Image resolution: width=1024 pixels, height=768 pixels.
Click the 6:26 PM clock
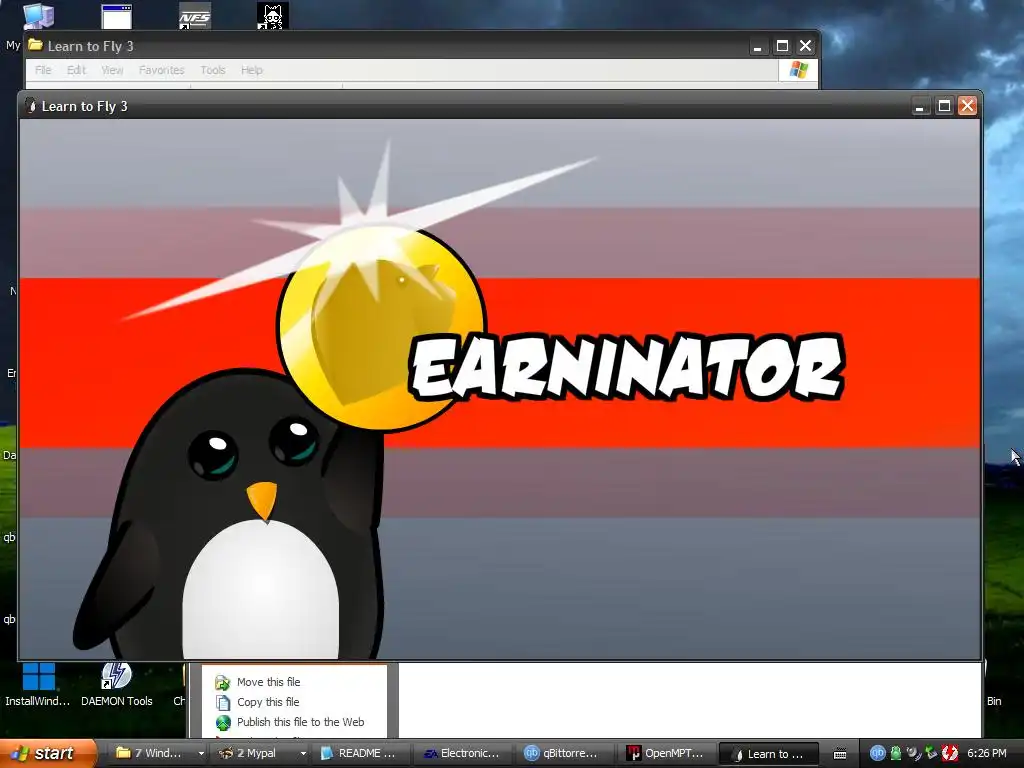987,754
